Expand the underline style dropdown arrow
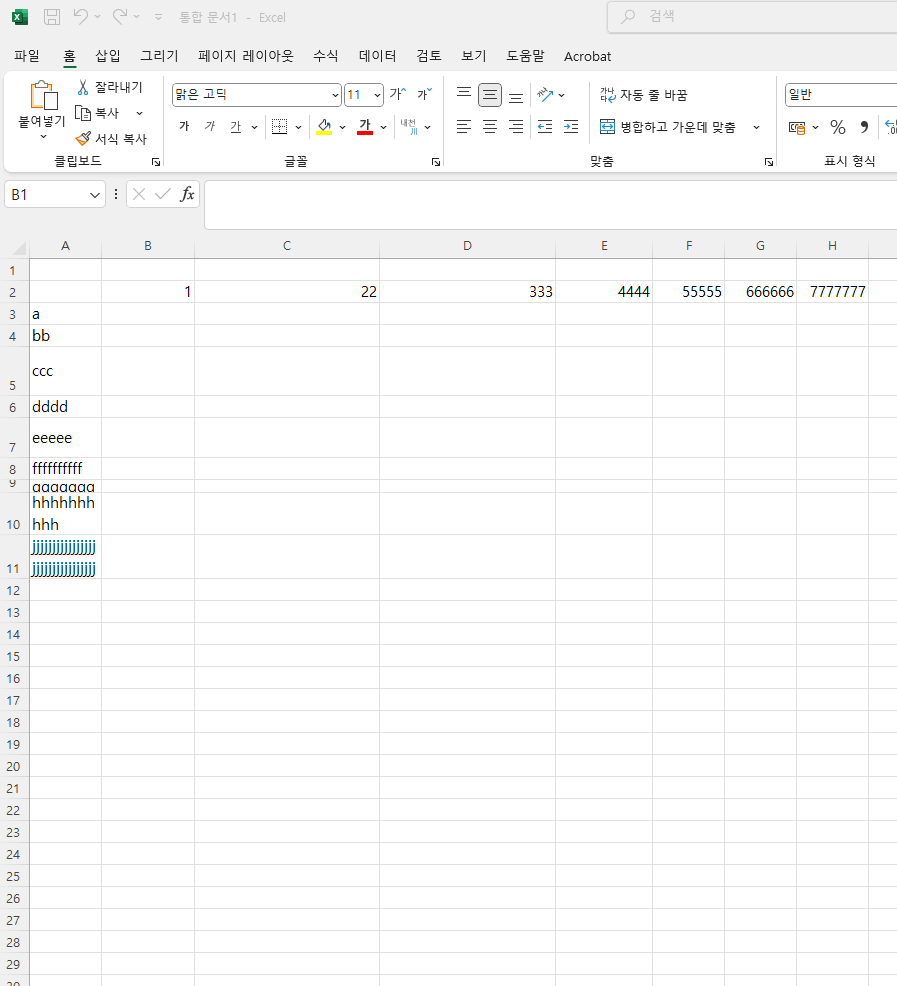This screenshot has height=986, width=897. point(254,127)
